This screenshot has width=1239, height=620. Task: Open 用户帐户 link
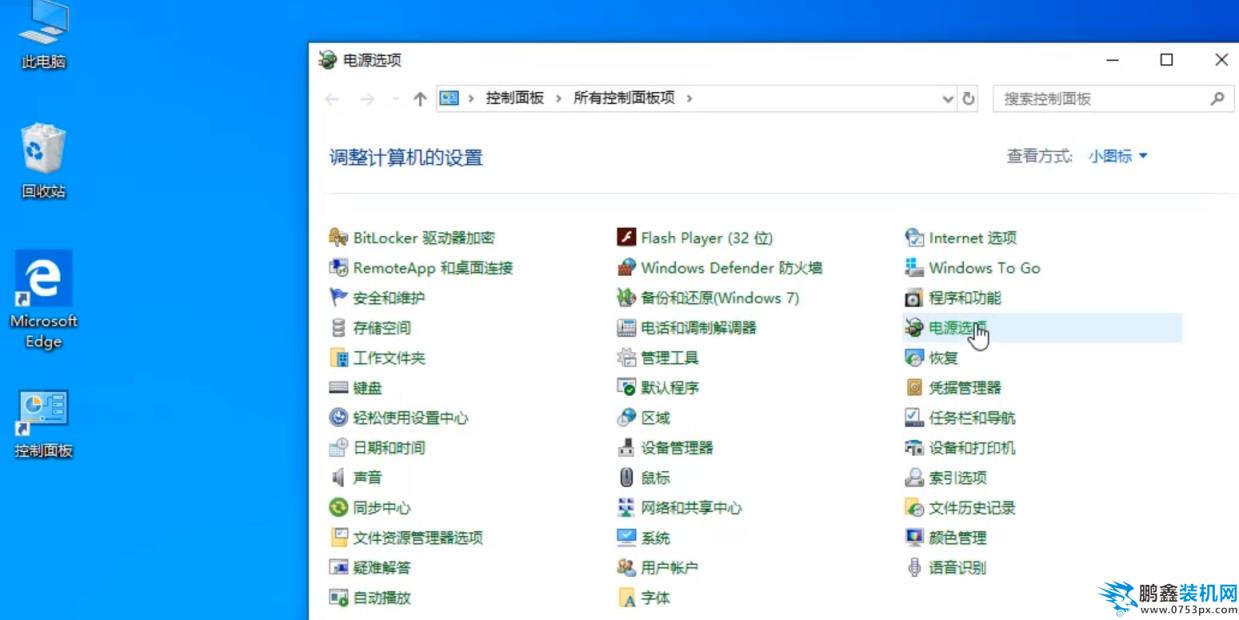click(x=669, y=568)
